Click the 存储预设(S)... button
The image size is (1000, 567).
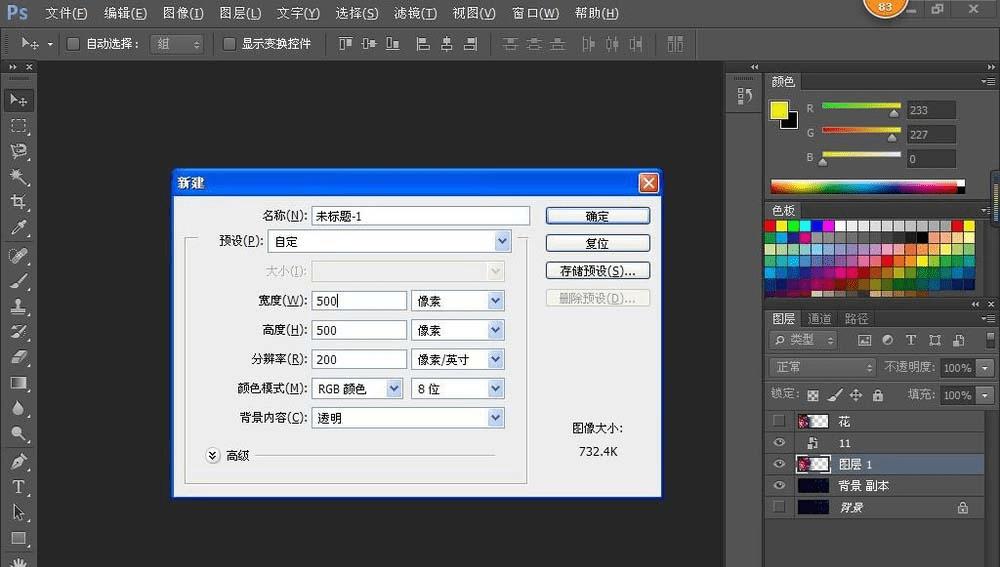597,271
